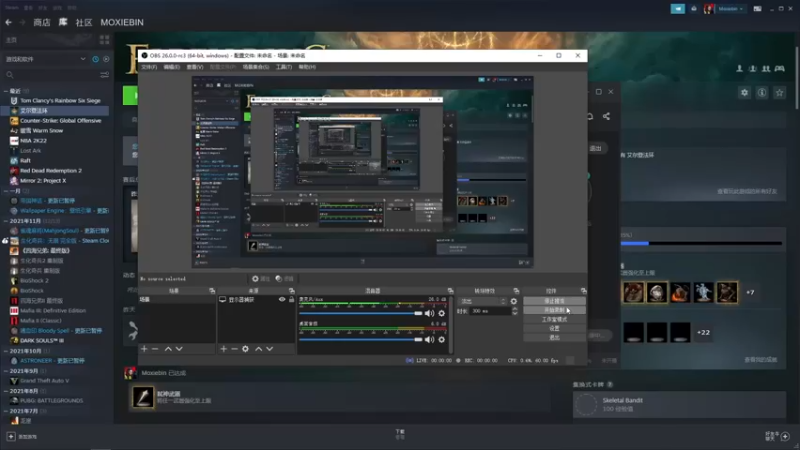The width and height of the screenshot is (800, 450).
Task: Open the OBS Scene Collection menu
Action: click(x=256, y=67)
